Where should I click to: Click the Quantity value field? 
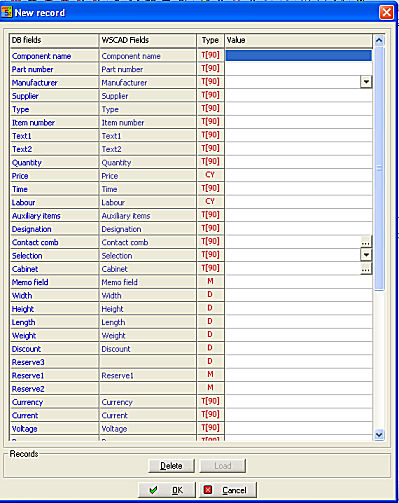point(299,162)
